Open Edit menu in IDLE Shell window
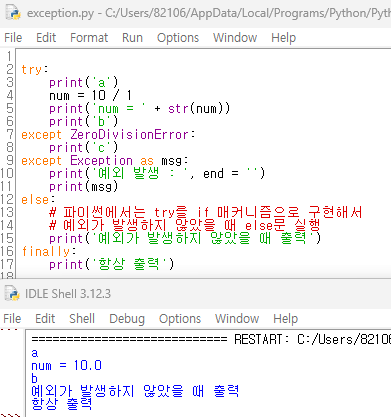 coord(45,319)
